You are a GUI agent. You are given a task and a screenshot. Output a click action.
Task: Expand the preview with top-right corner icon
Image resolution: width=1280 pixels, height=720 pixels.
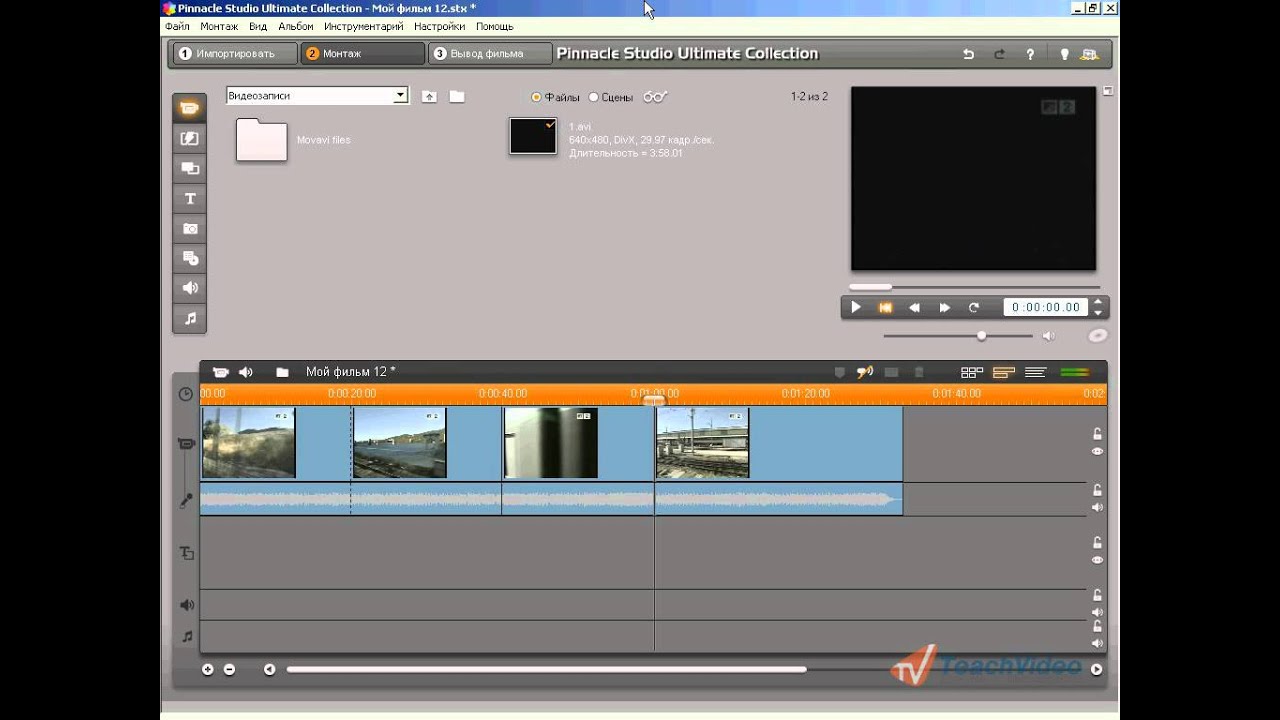click(x=1108, y=91)
